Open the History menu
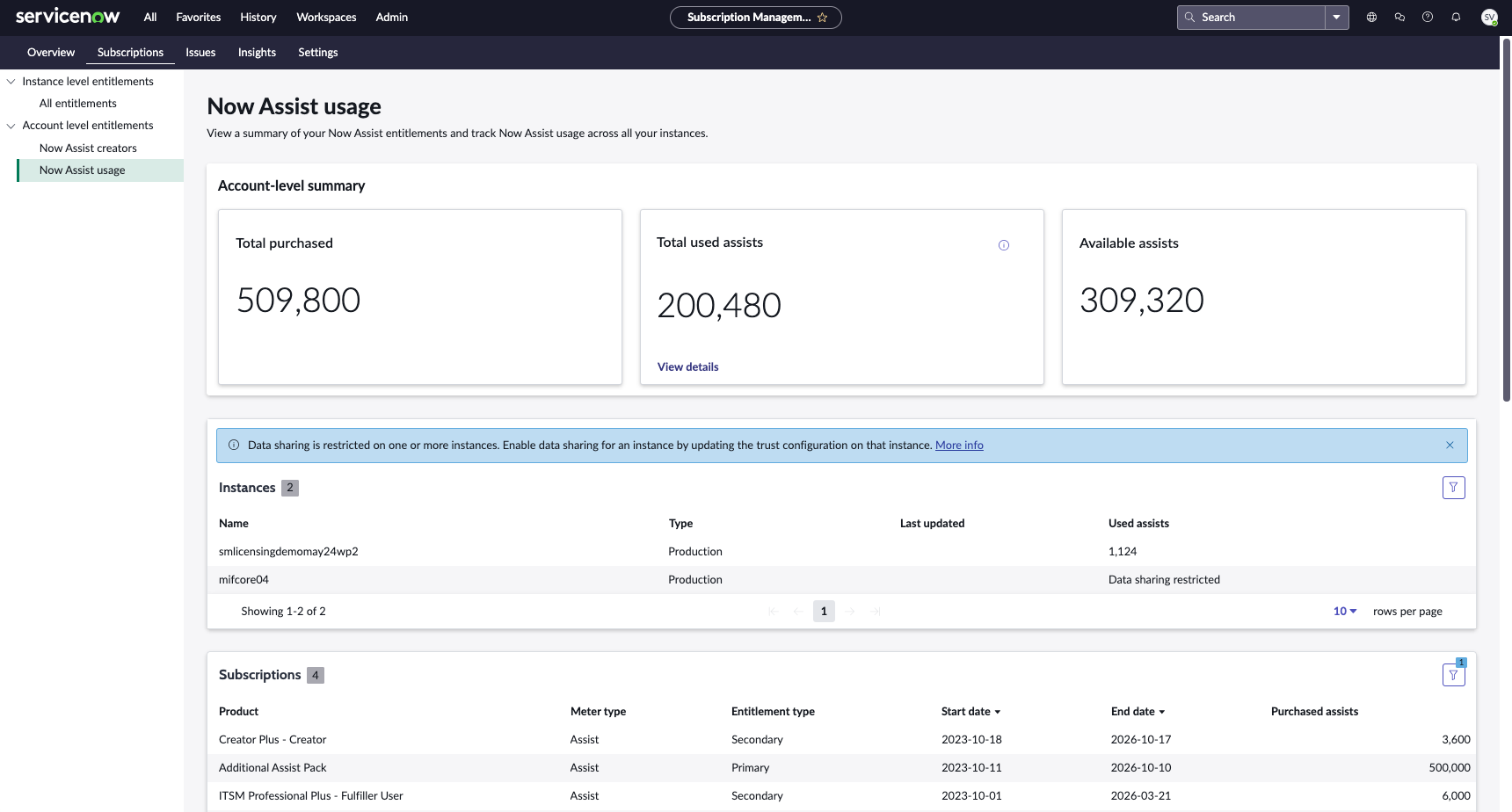Image resolution: width=1512 pixels, height=812 pixels. click(x=258, y=17)
